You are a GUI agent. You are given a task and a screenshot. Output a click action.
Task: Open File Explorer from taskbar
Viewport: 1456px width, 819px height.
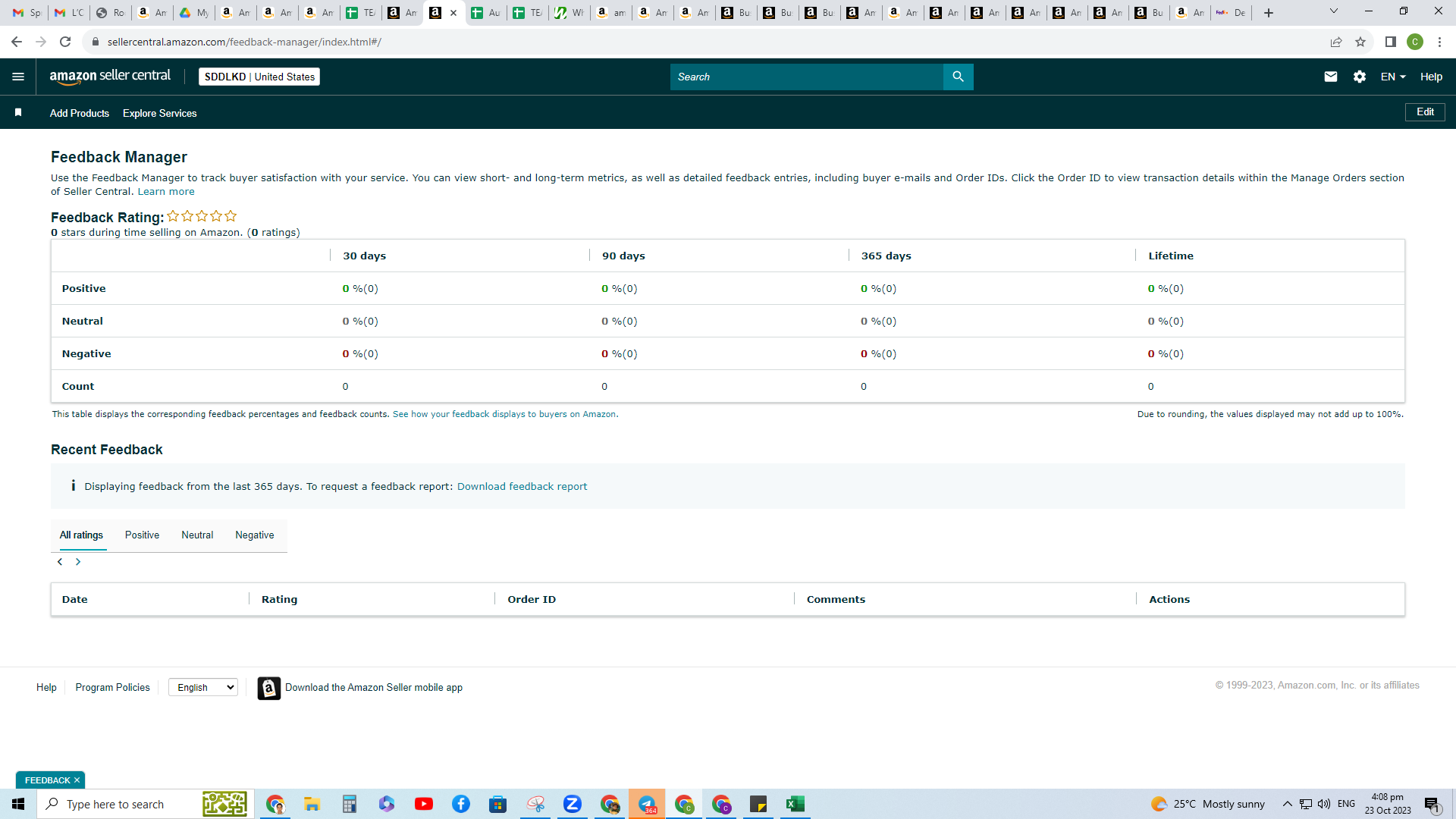pyautogui.click(x=312, y=804)
